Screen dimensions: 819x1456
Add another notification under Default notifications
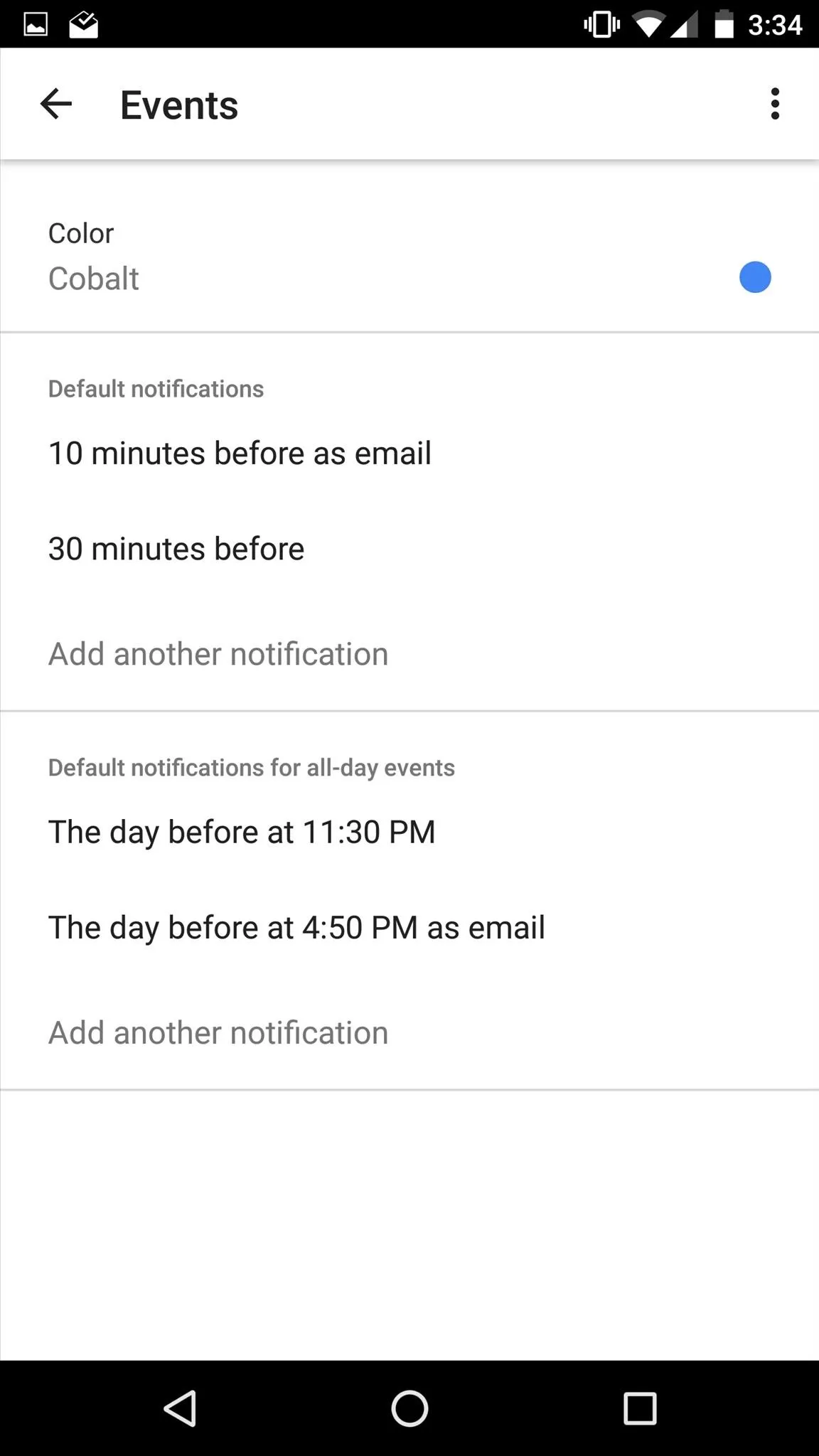tap(409, 654)
